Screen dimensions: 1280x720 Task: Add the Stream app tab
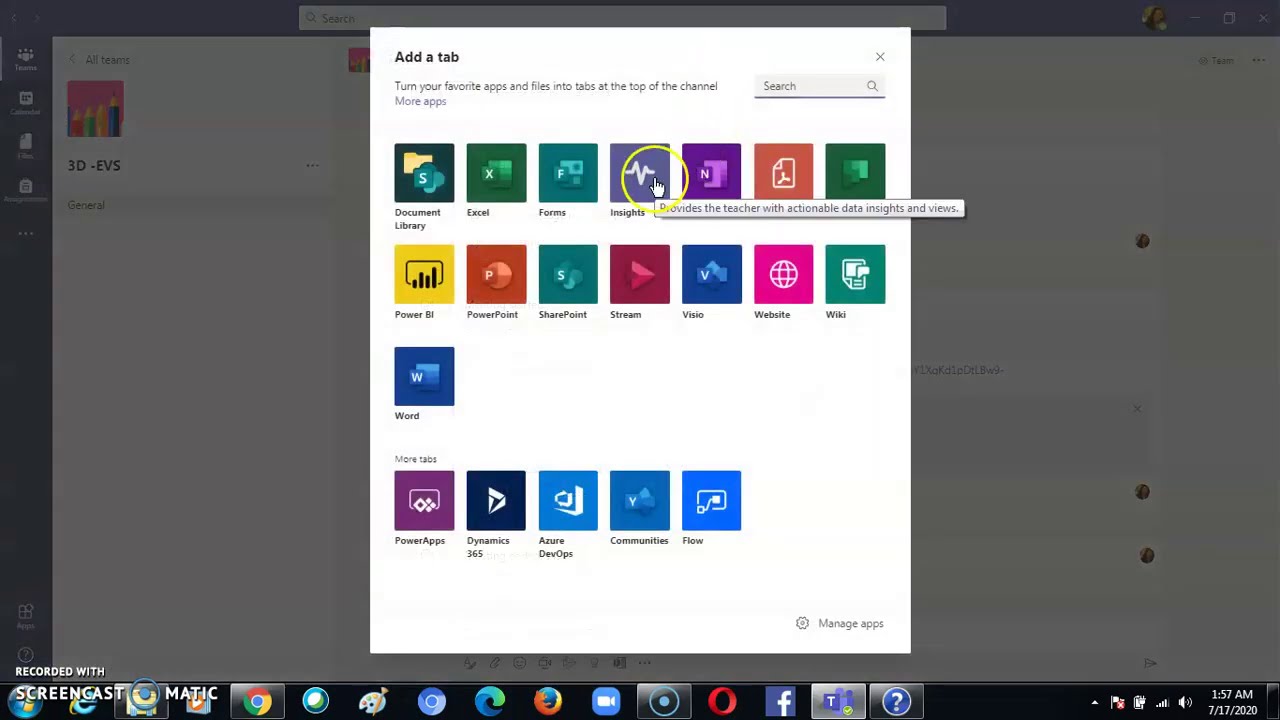(640, 274)
